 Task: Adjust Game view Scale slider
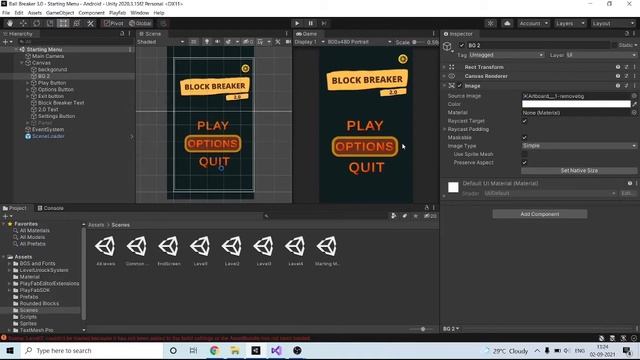419,42
